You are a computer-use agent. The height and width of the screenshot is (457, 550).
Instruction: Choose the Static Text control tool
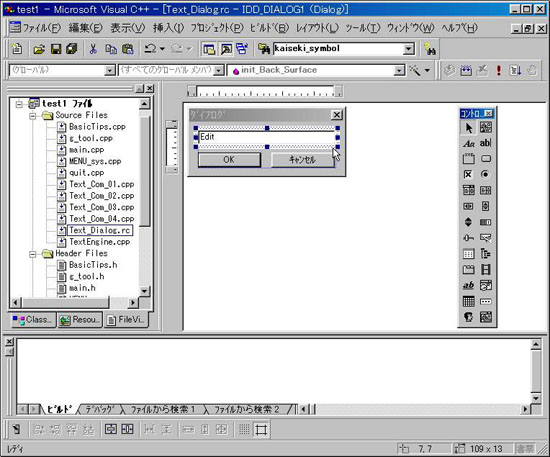[469, 143]
